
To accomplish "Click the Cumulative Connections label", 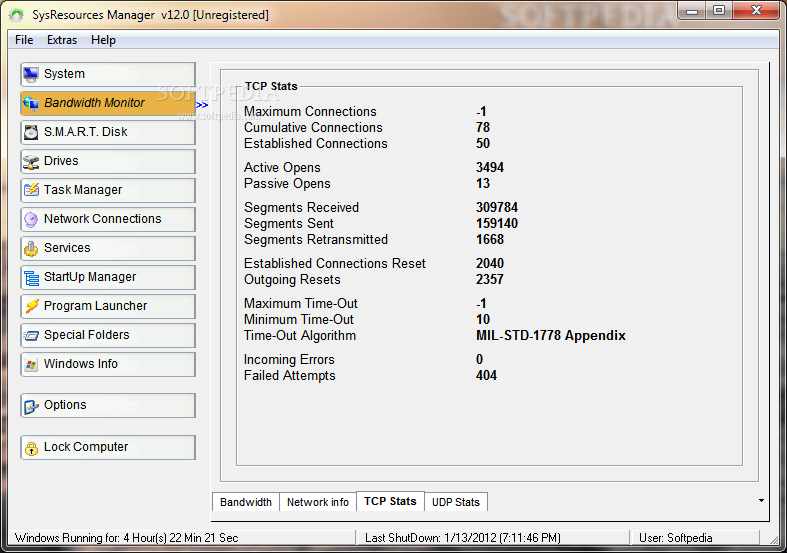I will click(313, 127).
